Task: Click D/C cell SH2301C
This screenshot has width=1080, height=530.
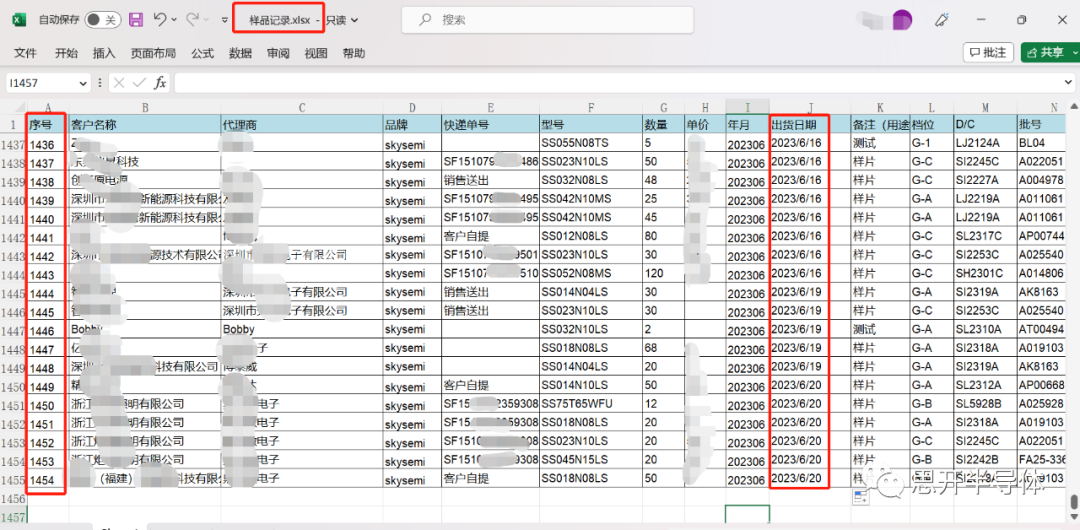Action: click(985, 274)
